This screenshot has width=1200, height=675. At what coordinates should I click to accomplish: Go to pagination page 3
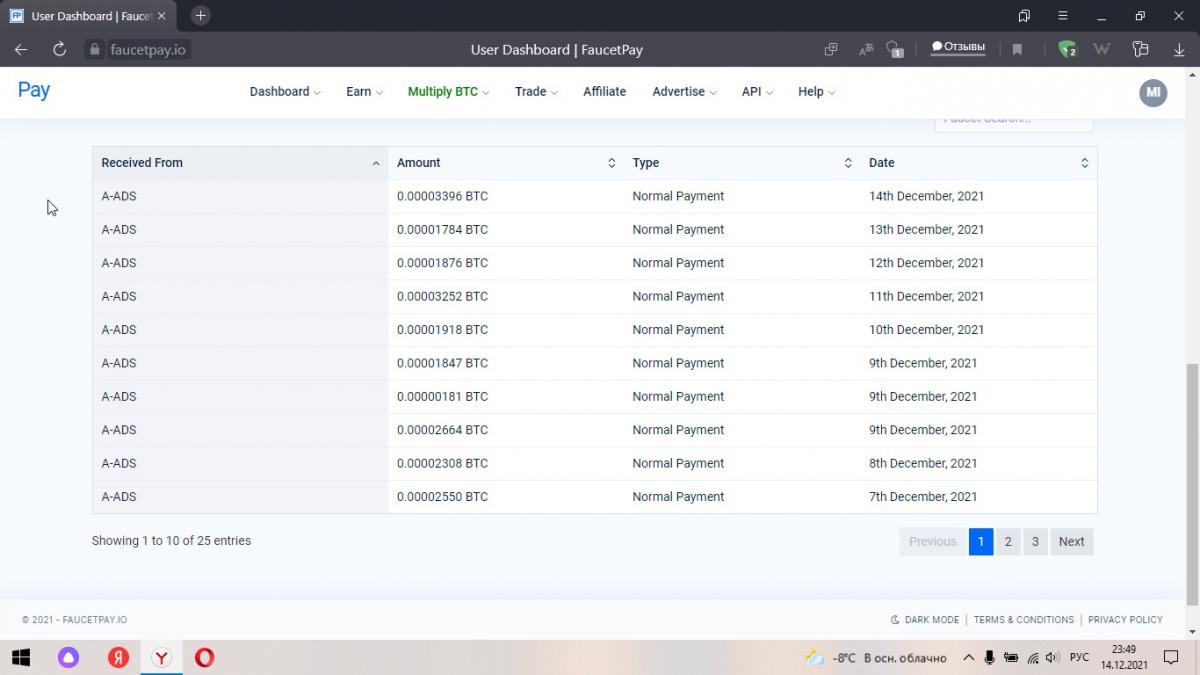(x=1035, y=542)
